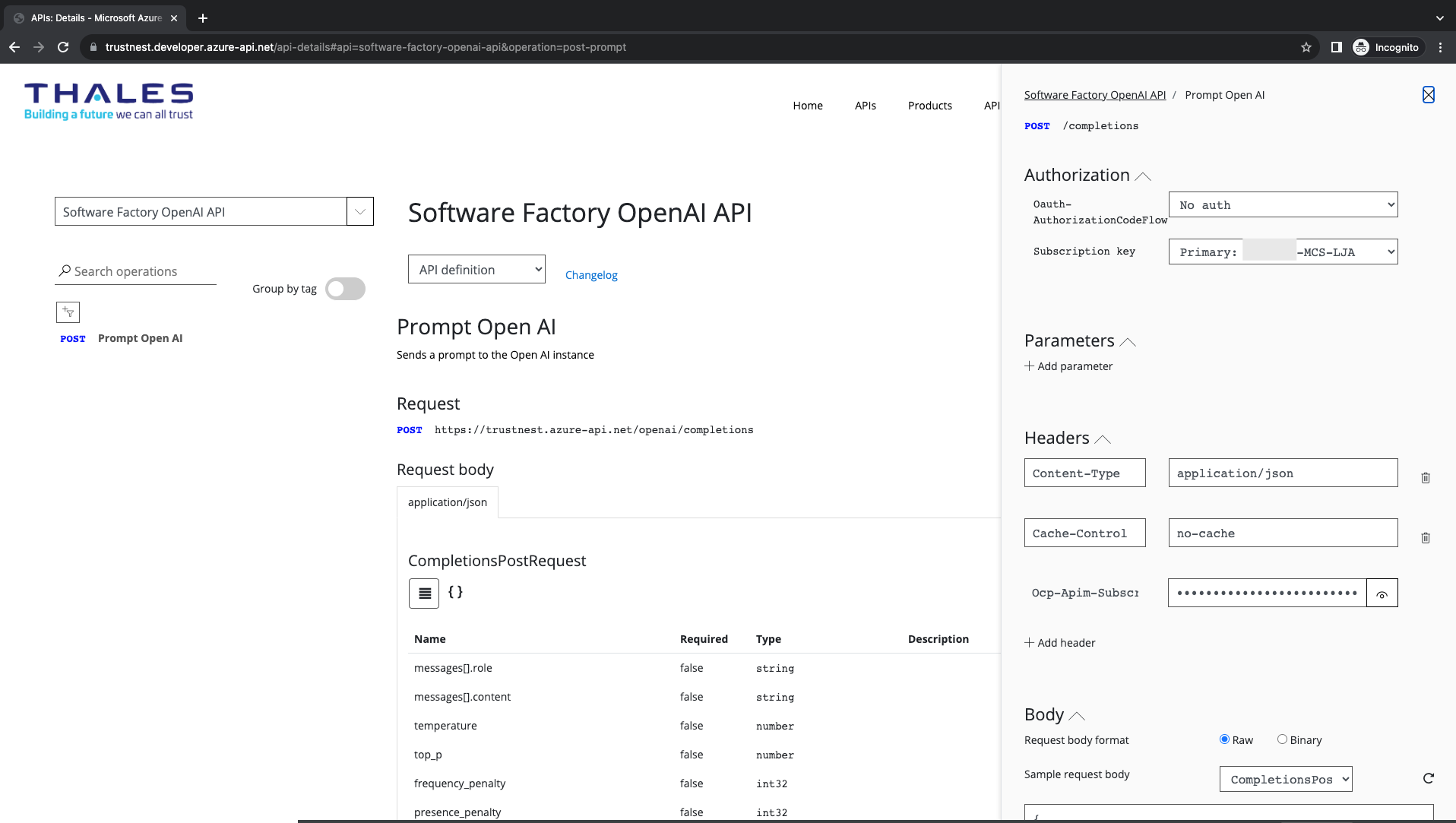Click Add header
This screenshot has width=1456, height=823.
tap(1060, 643)
